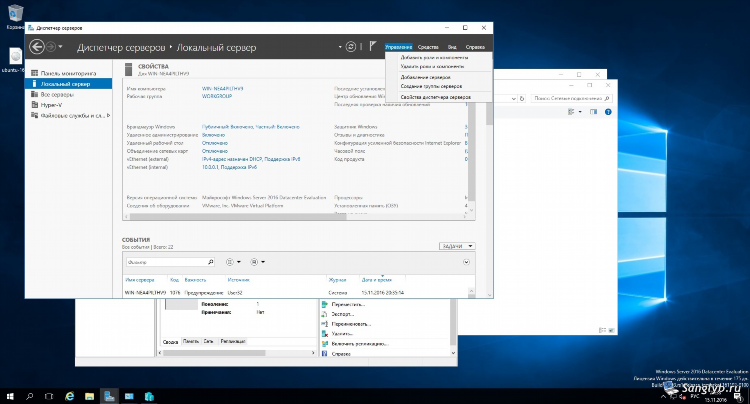
Task: Open NIC teaming Отключено link
Action: (x=214, y=151)
